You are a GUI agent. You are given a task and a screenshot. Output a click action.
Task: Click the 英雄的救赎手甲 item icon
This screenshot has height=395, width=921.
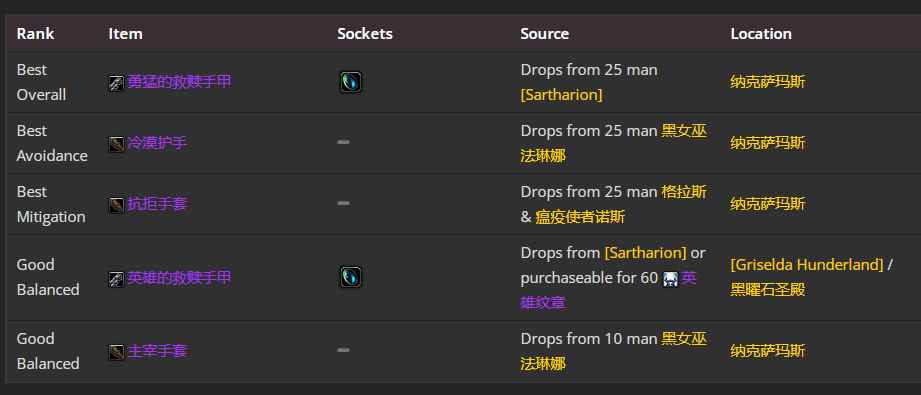click(x=116, y=279)
